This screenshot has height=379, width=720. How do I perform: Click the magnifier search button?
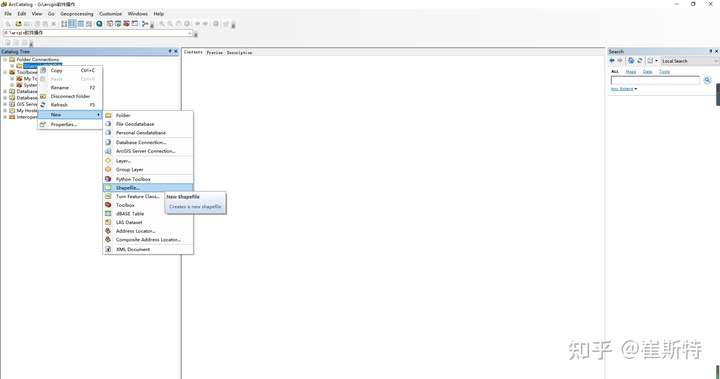click(707, 80)
